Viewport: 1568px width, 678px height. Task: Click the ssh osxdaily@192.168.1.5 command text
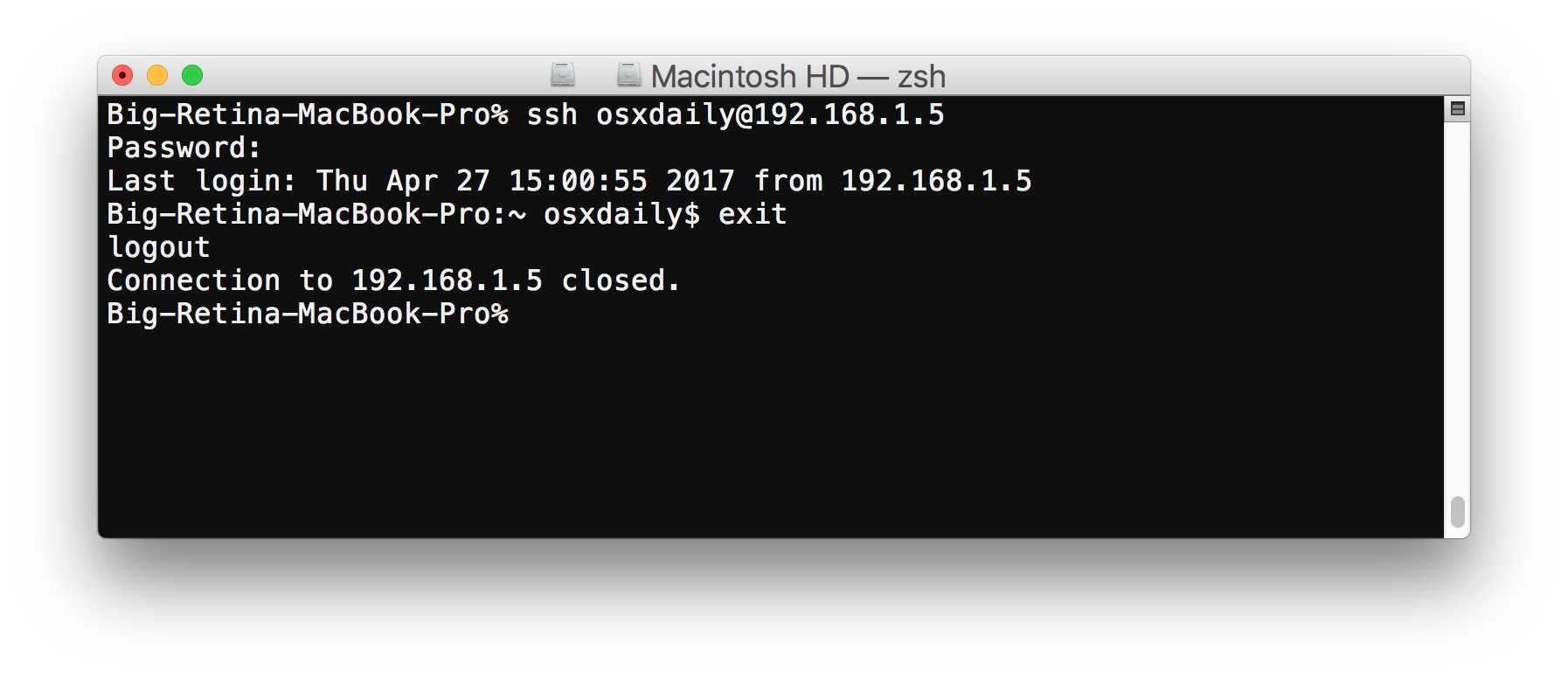click(735, 114)
